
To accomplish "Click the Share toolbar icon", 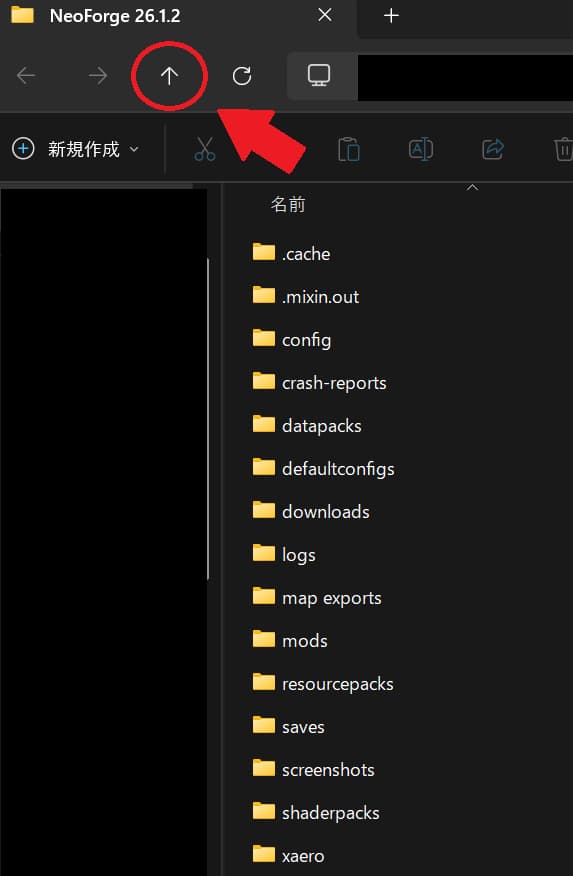I will 493,149.
